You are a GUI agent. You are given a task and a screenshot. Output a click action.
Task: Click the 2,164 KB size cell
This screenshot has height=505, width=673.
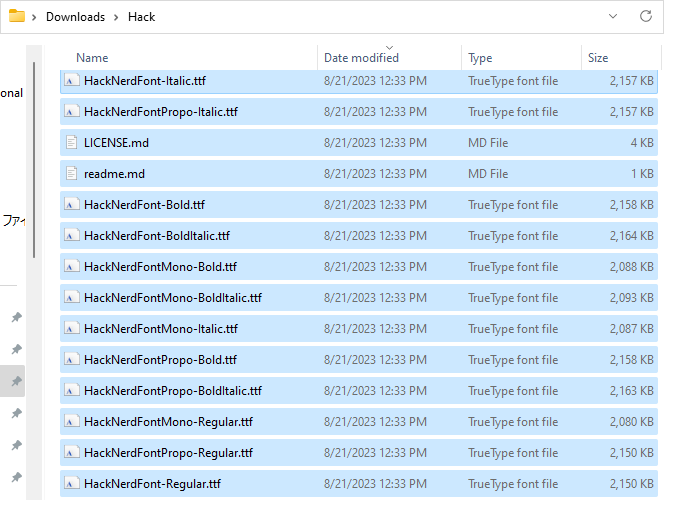[x=632, y=236]
